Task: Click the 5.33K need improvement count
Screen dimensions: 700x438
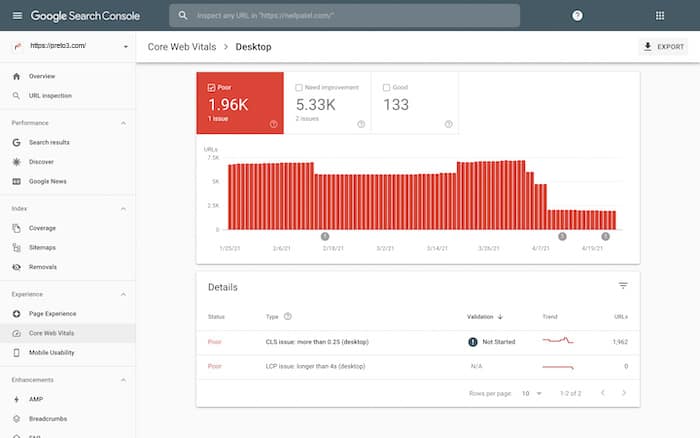Action: (x=316, y=105)
